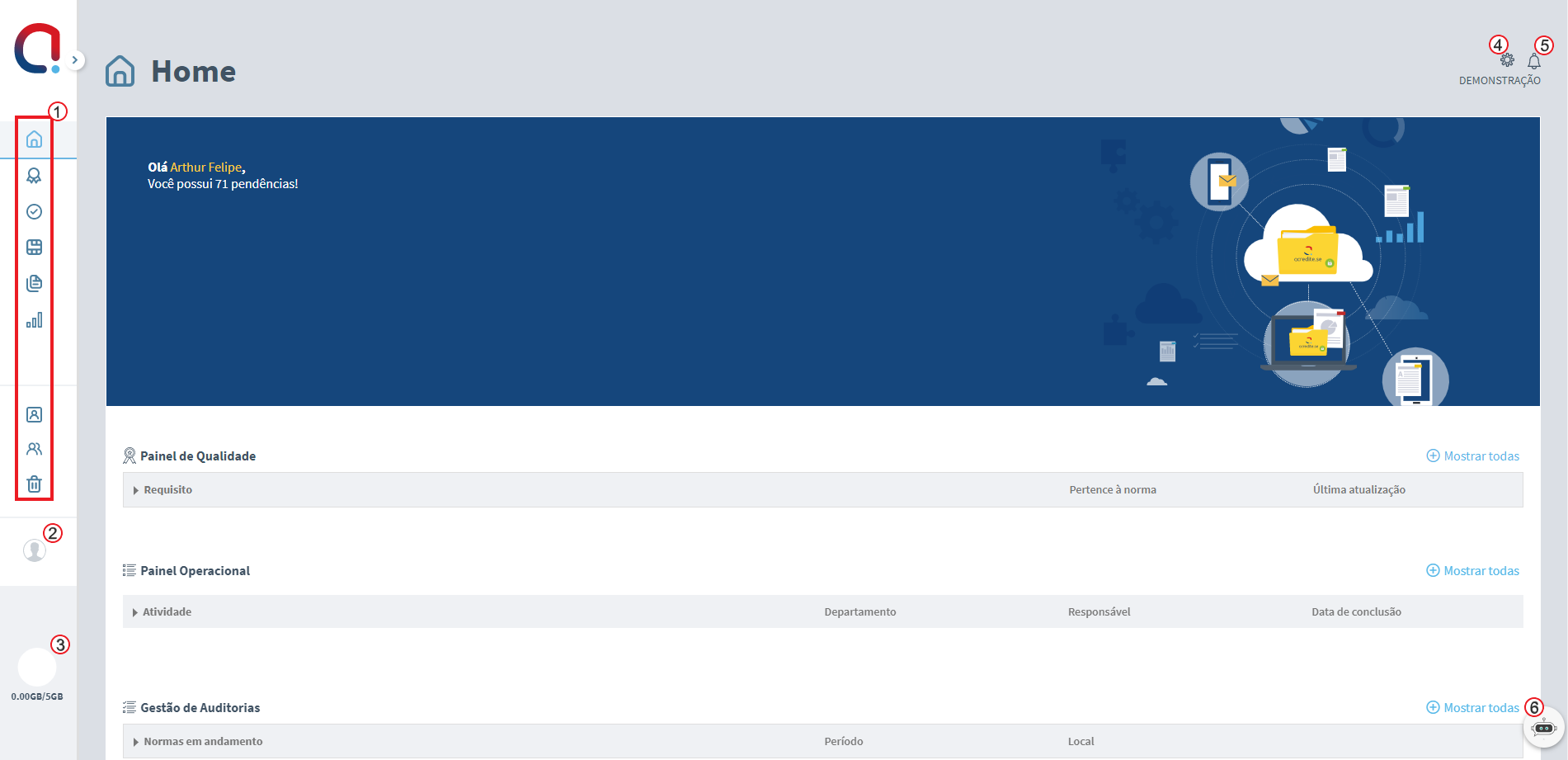The image size is (1568, 760).
Task: Expand the Requisito column triangle
Action: [x=135, y=490]
